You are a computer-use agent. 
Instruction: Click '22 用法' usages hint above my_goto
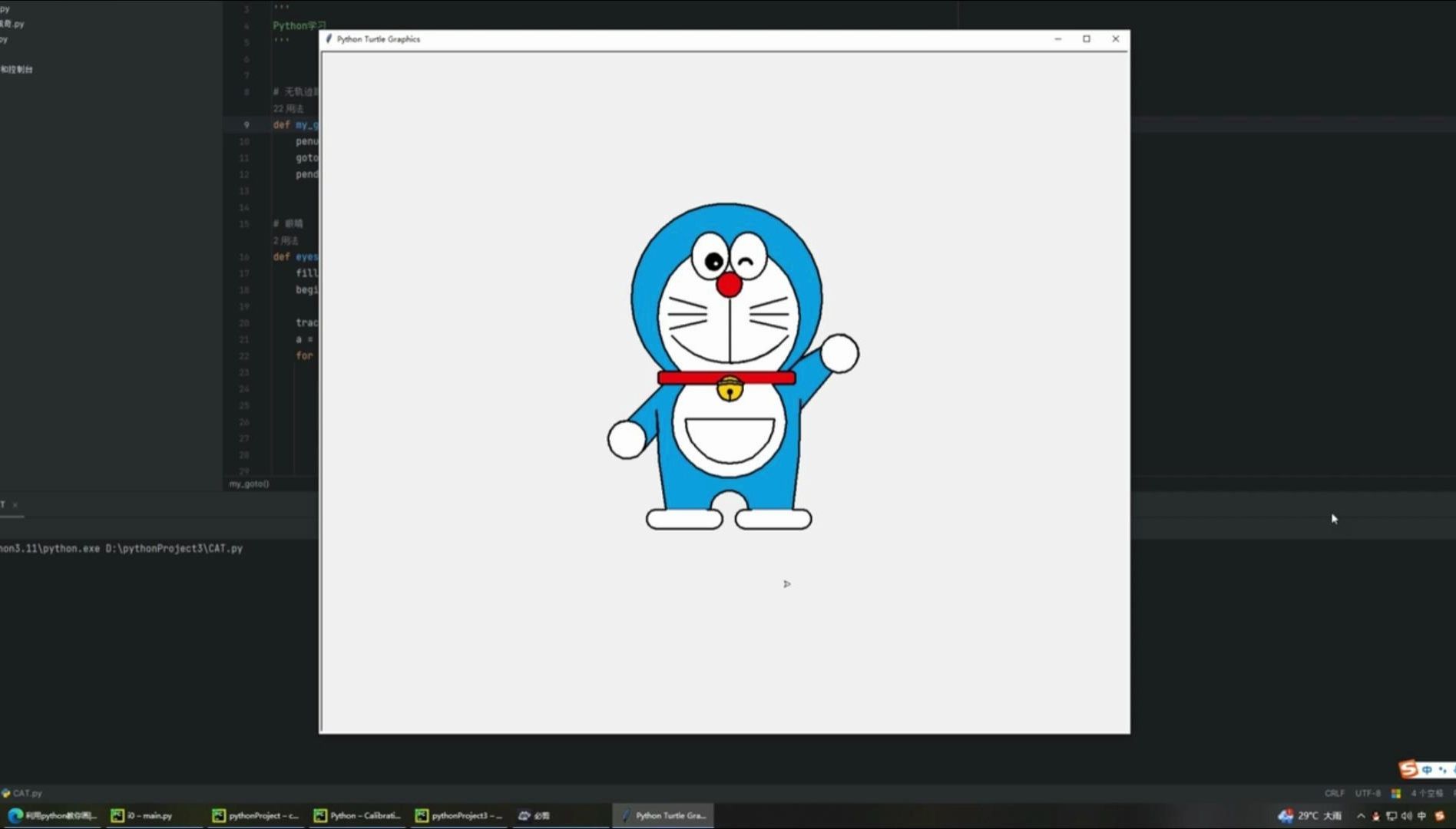pos(288,108)
